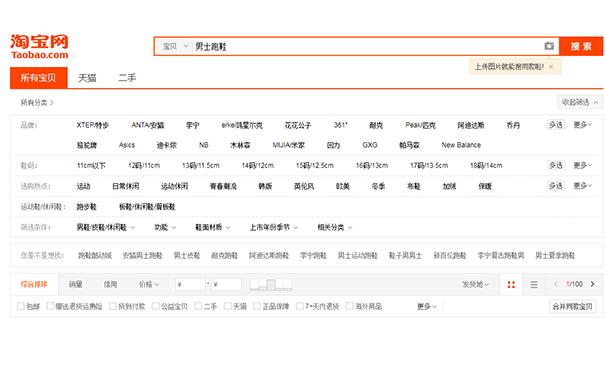
Task: Select the GXG brand filter
Action: click(x=370, y=145)
